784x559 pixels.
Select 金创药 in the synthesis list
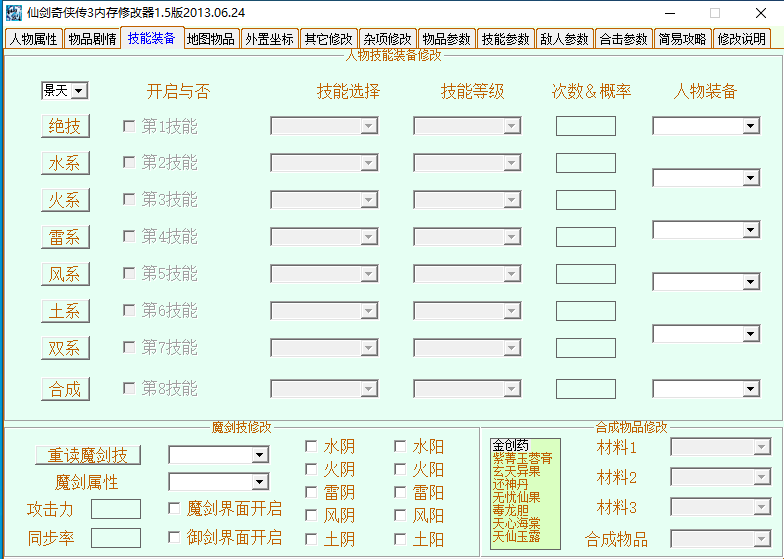coord(510,445)
